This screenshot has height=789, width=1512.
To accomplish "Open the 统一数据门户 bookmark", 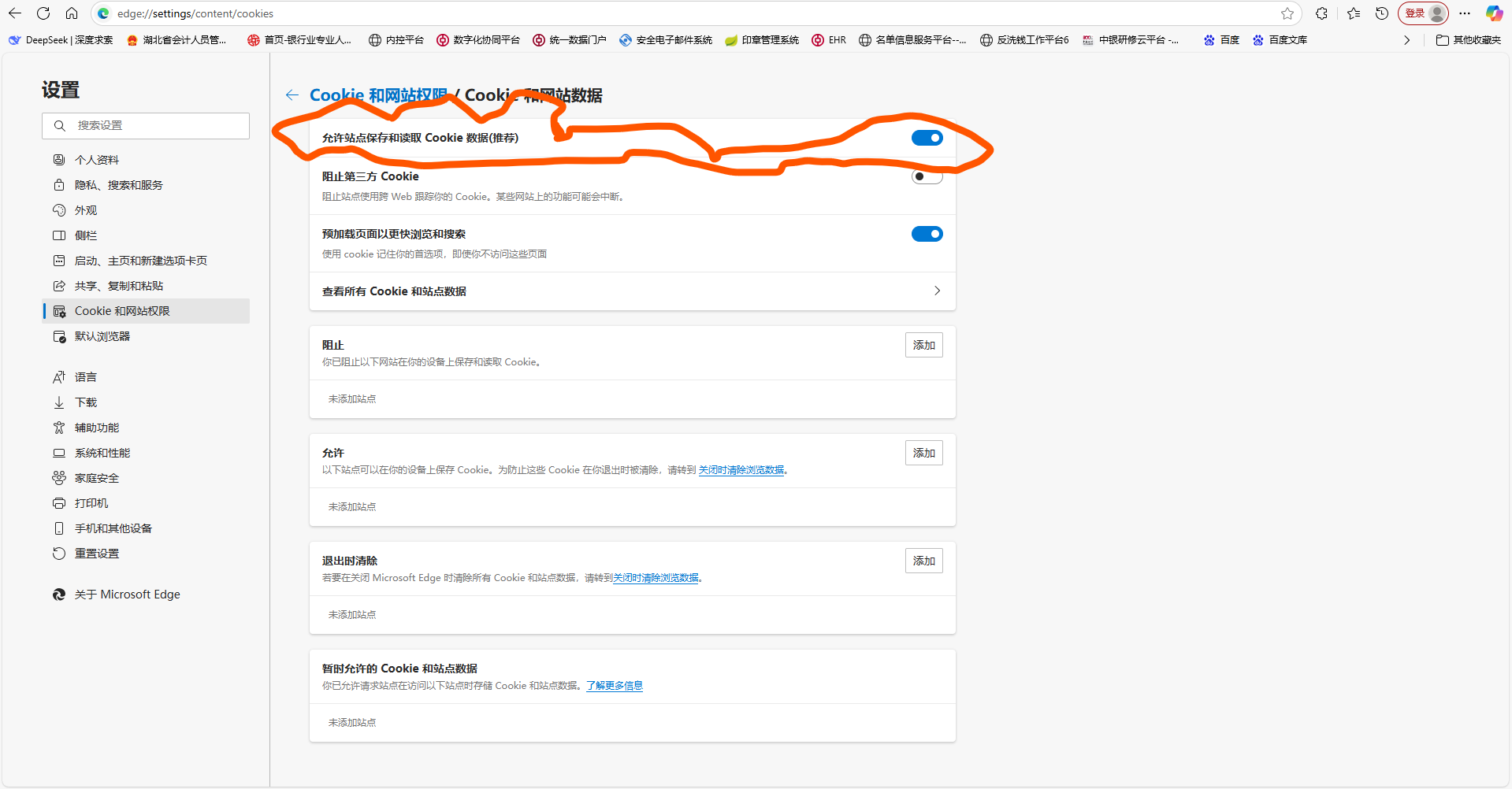I will 570,40.
